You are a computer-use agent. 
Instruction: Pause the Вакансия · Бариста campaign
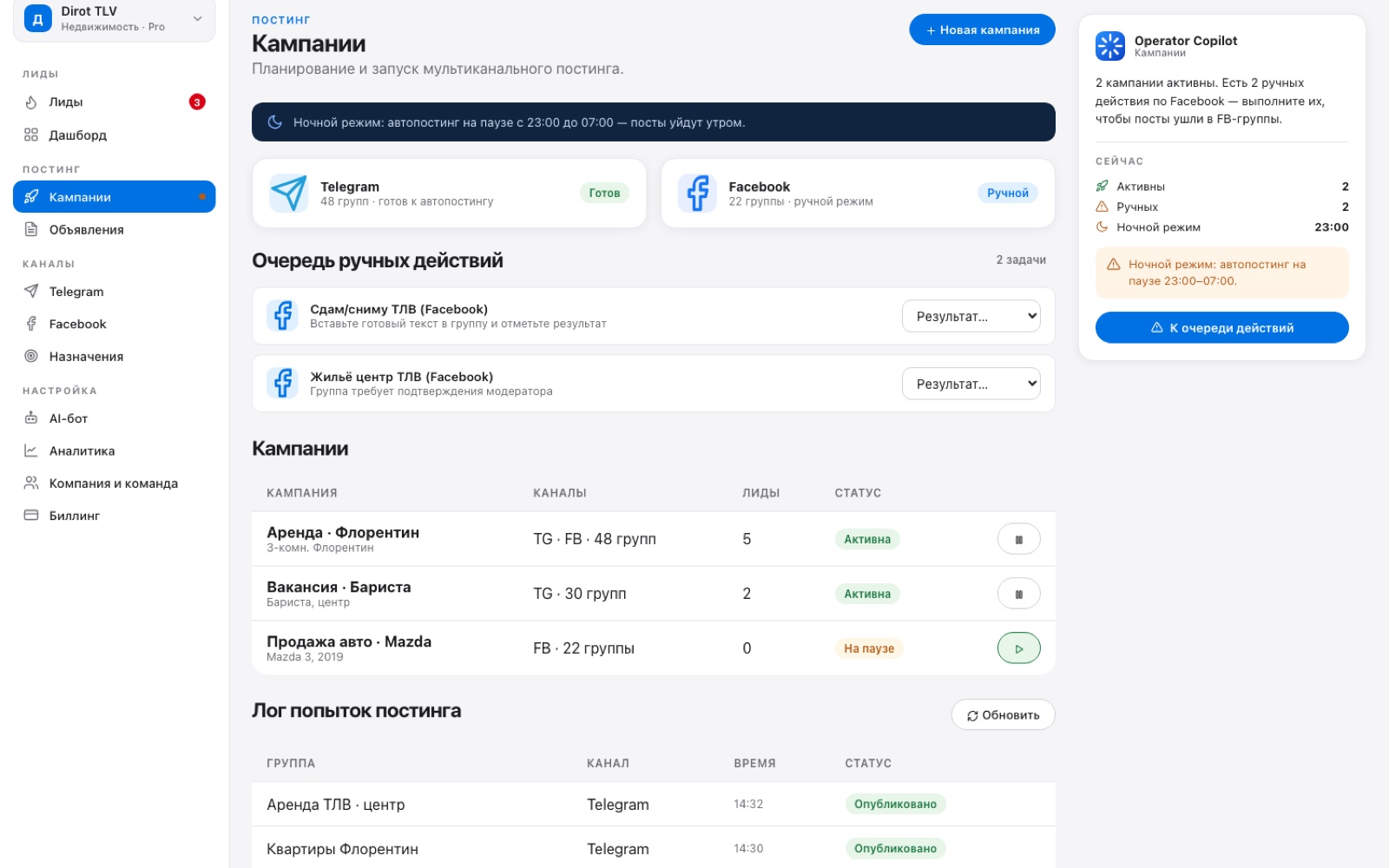(1018, 594)
